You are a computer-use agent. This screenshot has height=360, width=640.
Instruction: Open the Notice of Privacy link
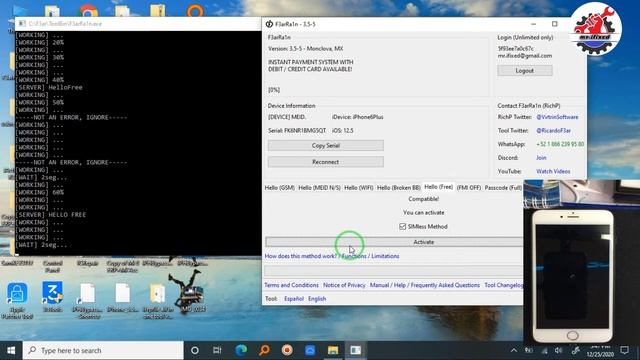[344, 285]
